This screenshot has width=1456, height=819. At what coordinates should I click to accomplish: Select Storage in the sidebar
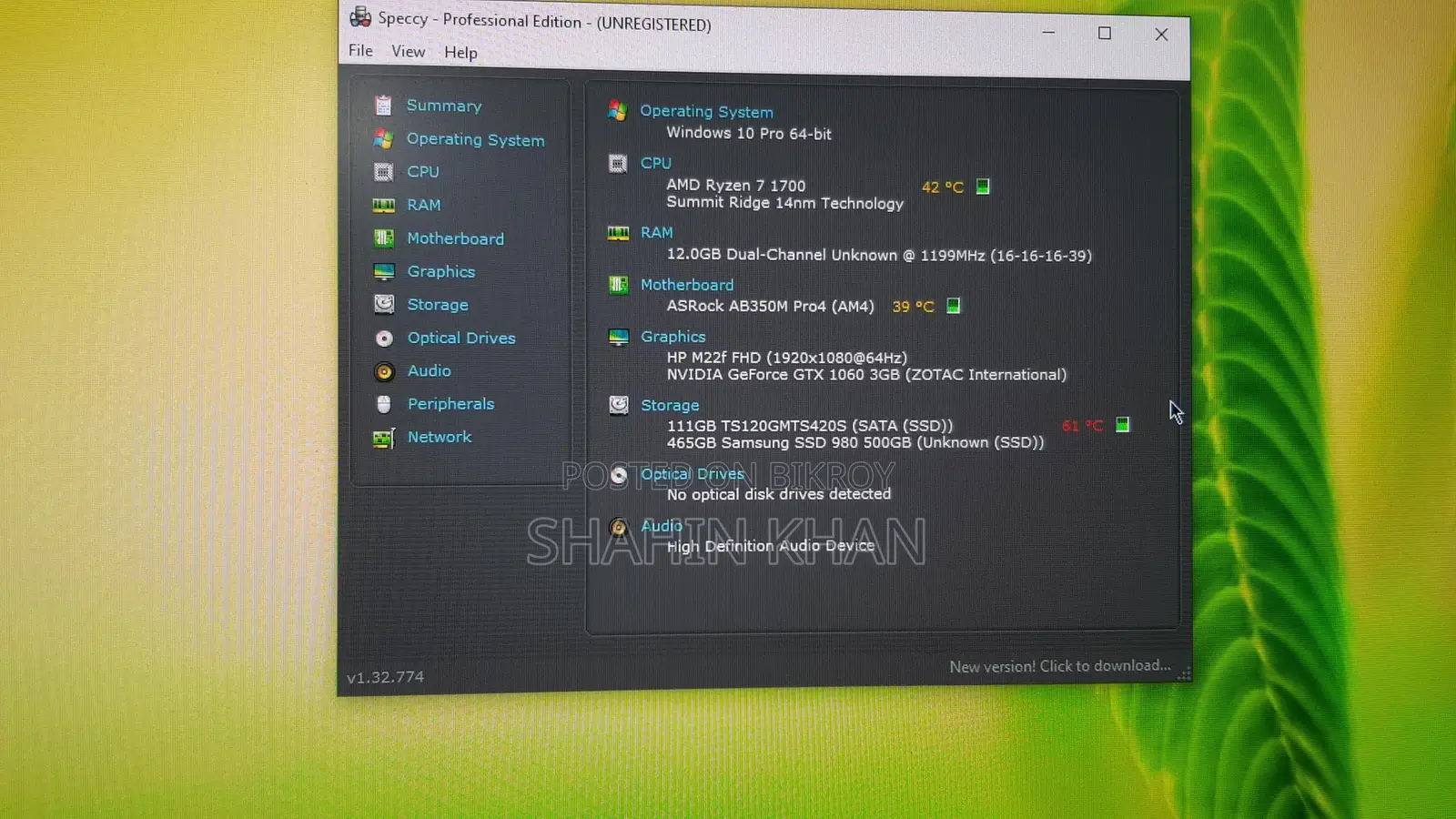pyautogui.click(x=438, y=305)
